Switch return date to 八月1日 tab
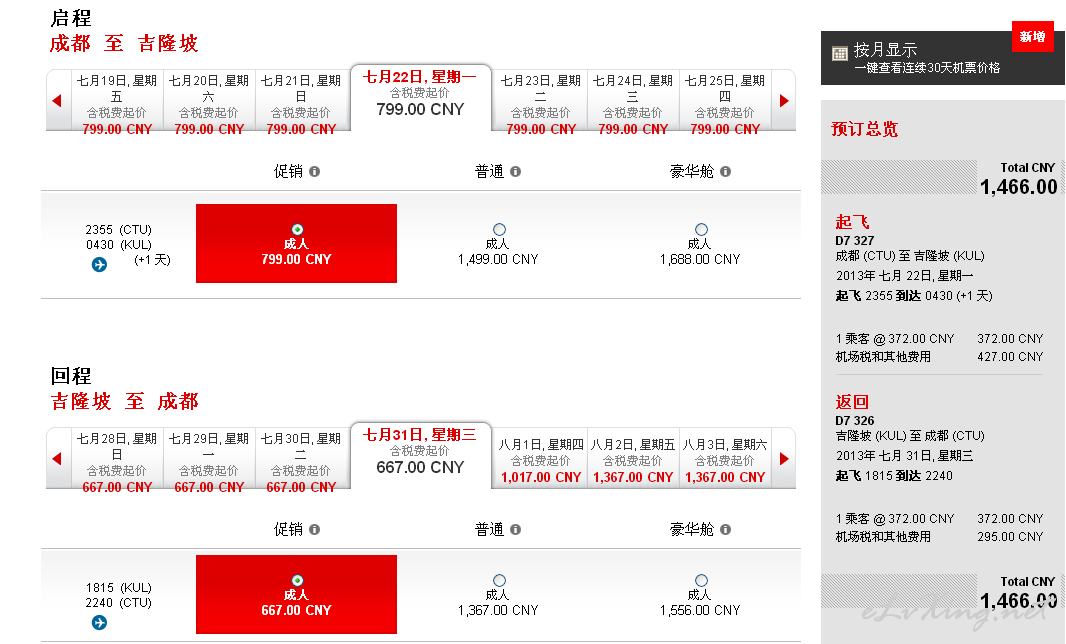Image resolution: width=1066 pixels, height=644 pixels. 540,461
